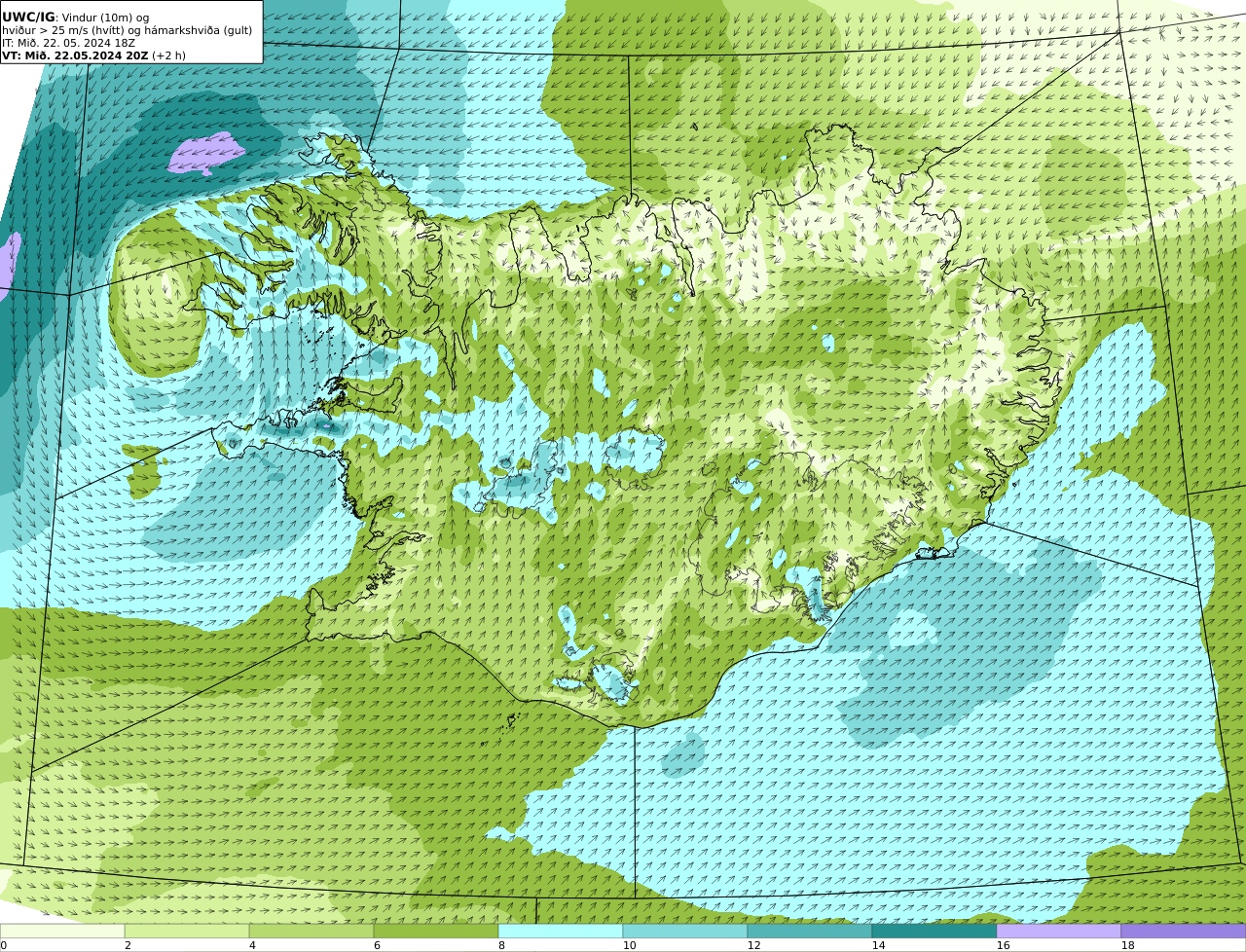Click the 10–12 m/s cyan legend swatch
Image resolution: width=1246 pixels, height=952 pixels.
point(685,931)
